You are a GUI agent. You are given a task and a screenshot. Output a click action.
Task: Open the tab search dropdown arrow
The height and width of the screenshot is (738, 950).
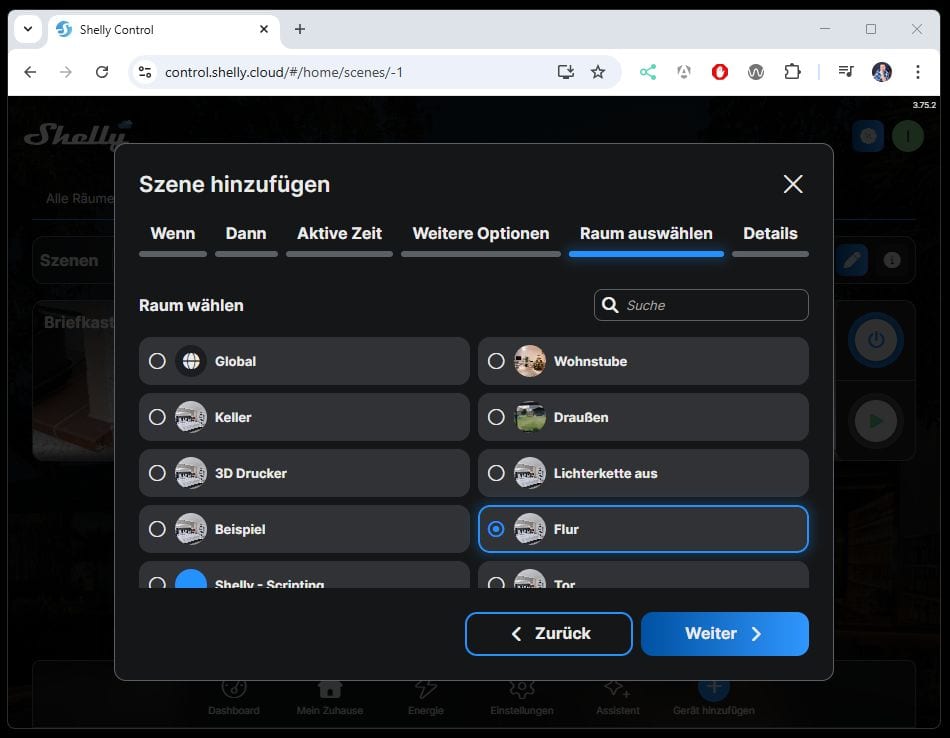[x=28, y=29]
